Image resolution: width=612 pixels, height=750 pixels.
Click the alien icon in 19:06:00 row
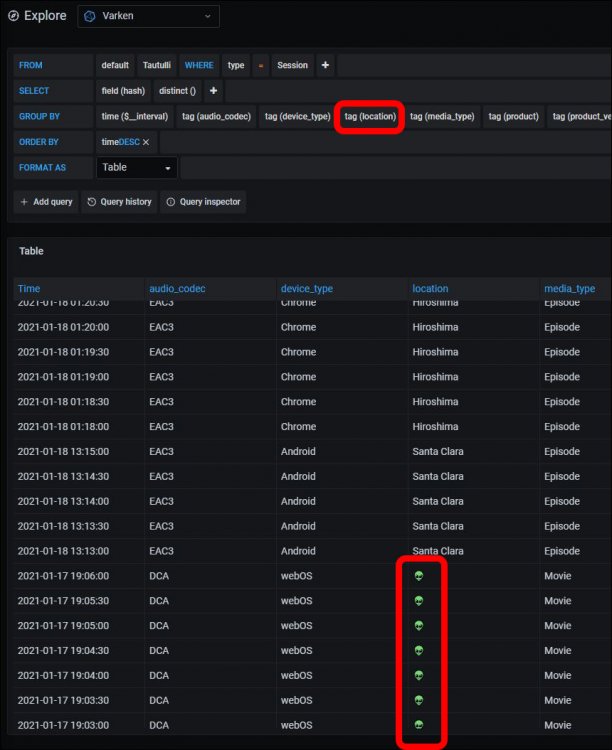(x=419, y=576)
